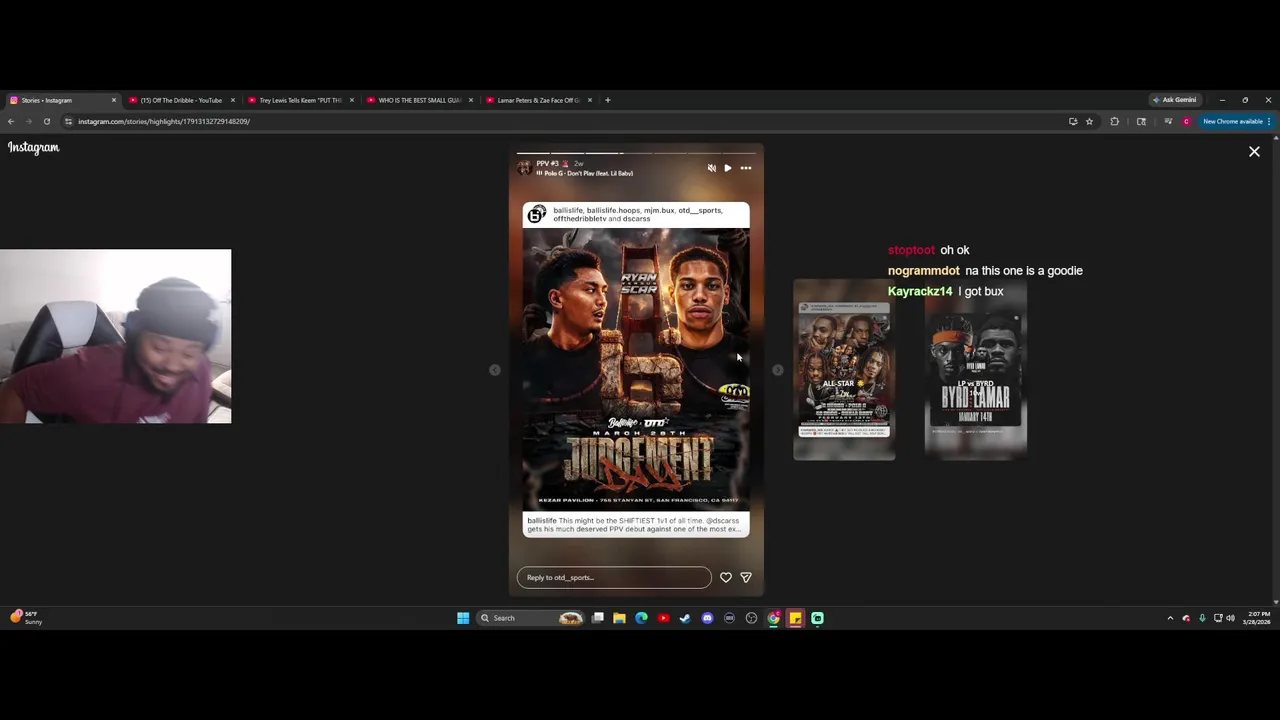Image resolution: width=1280 pixels, height=720 pixels.
Task: Open the ballislife caption text
Action: (635, 525)
